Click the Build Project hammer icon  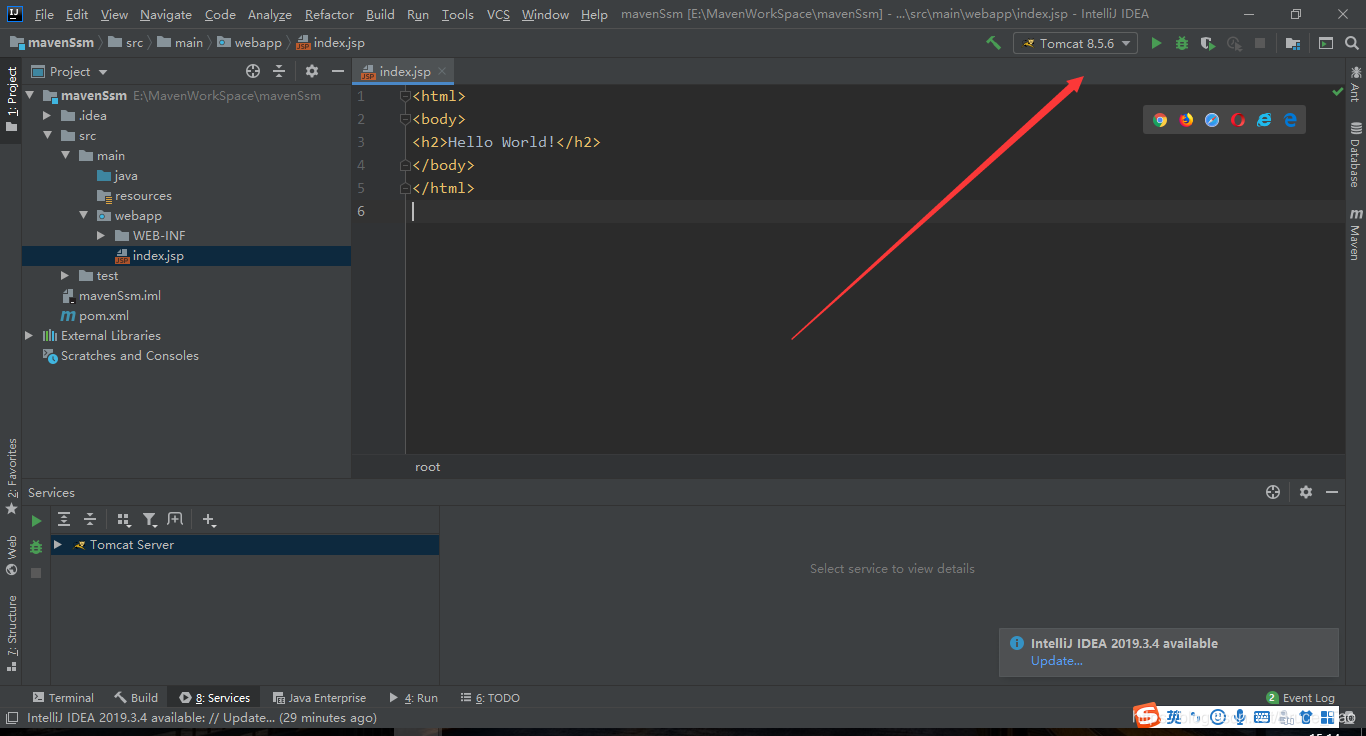993,43
